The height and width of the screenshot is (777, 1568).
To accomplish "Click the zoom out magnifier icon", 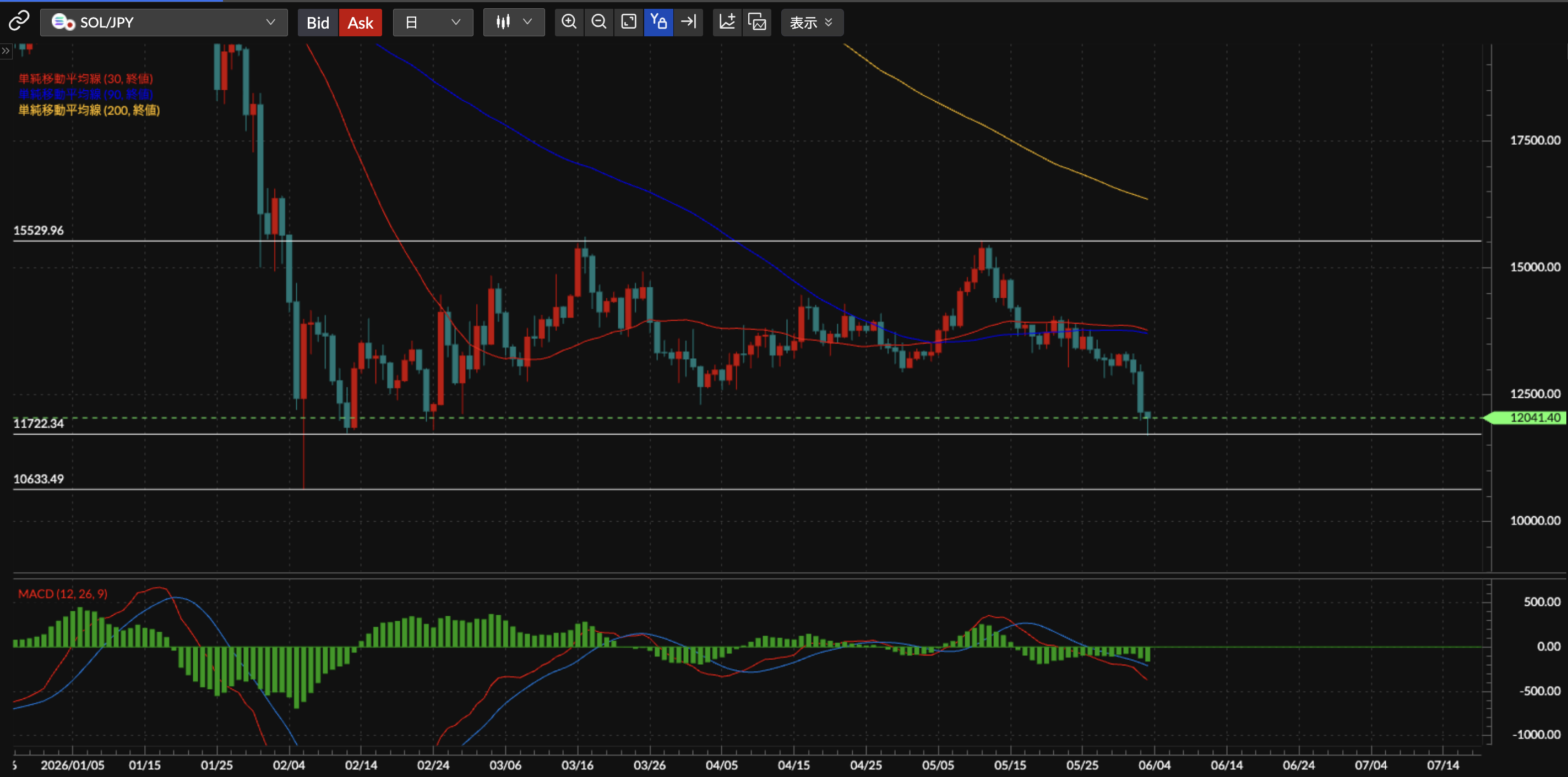I will click(x=599, y=23).
